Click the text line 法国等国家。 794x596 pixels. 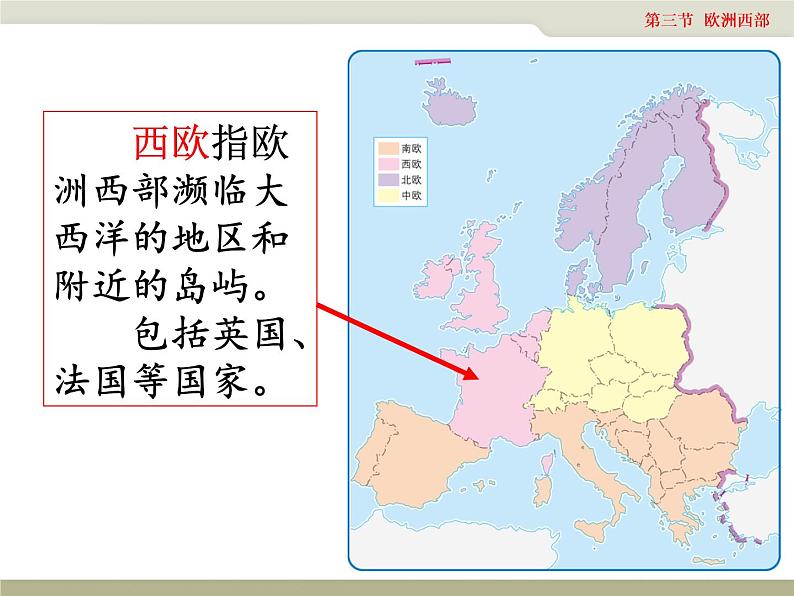[x=162, y=381]
